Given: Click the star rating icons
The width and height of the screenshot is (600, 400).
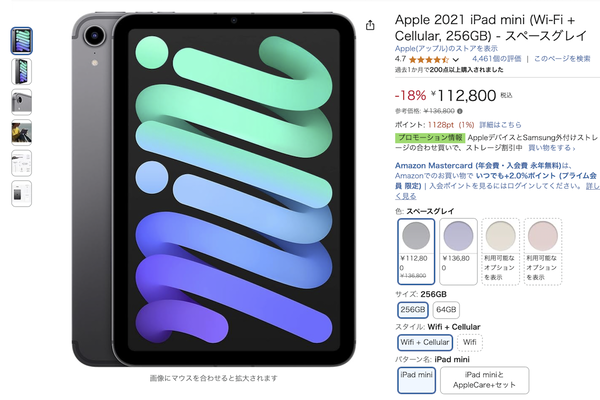Looking at the screenshot, I should click(428, 59).
